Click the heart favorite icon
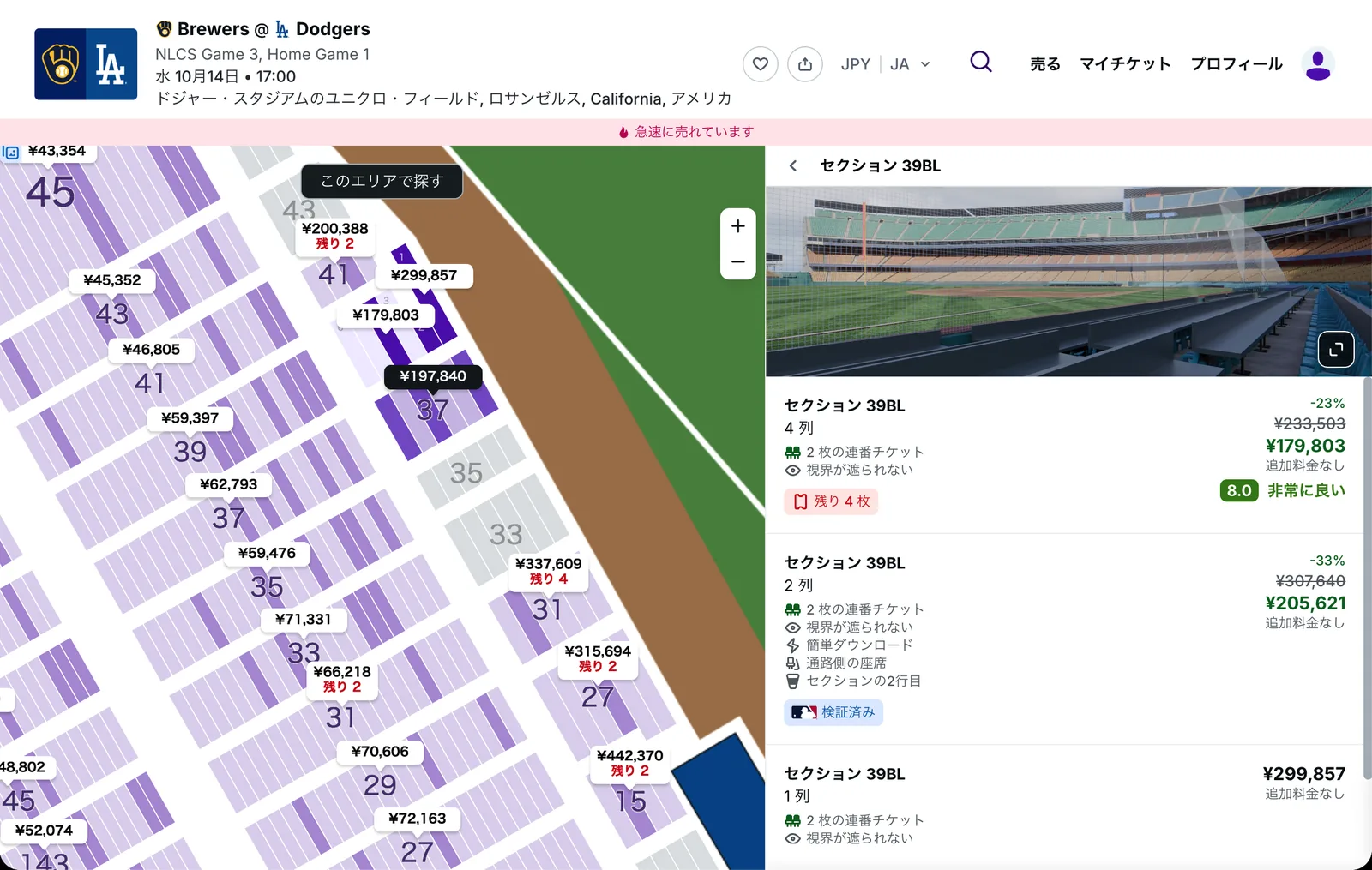 click(761, 64)
